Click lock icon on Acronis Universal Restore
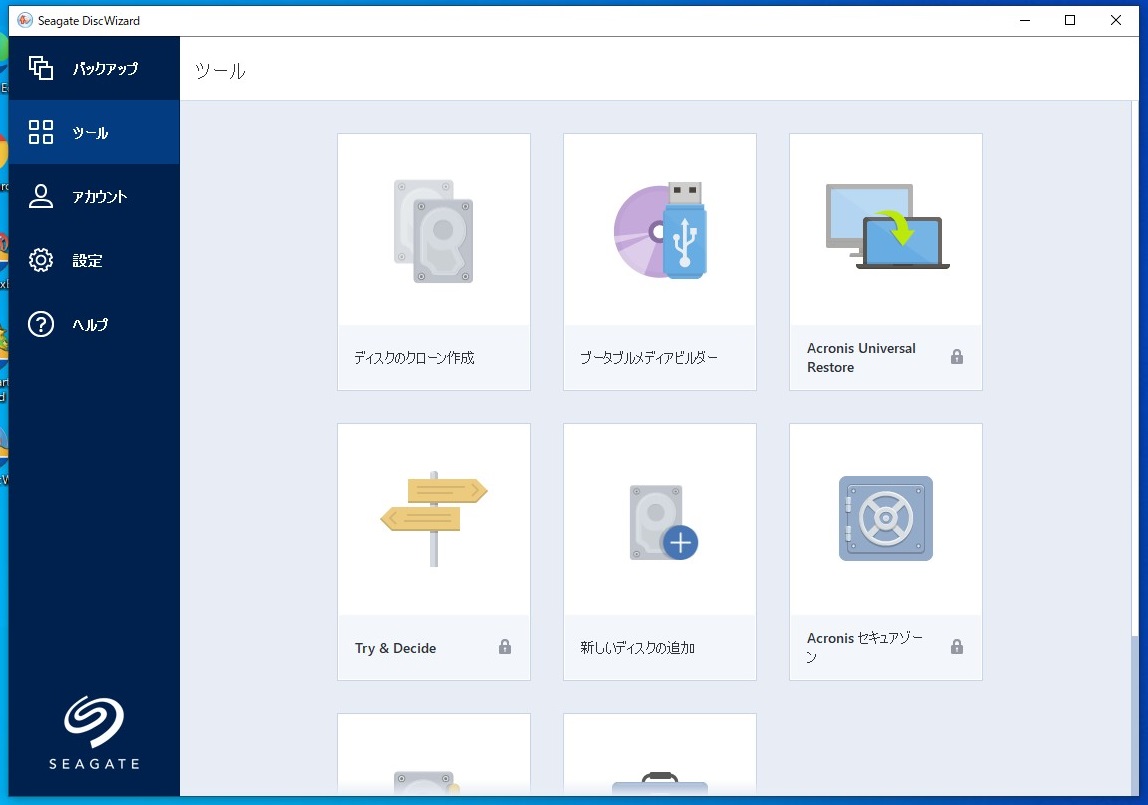 (957, 357)
